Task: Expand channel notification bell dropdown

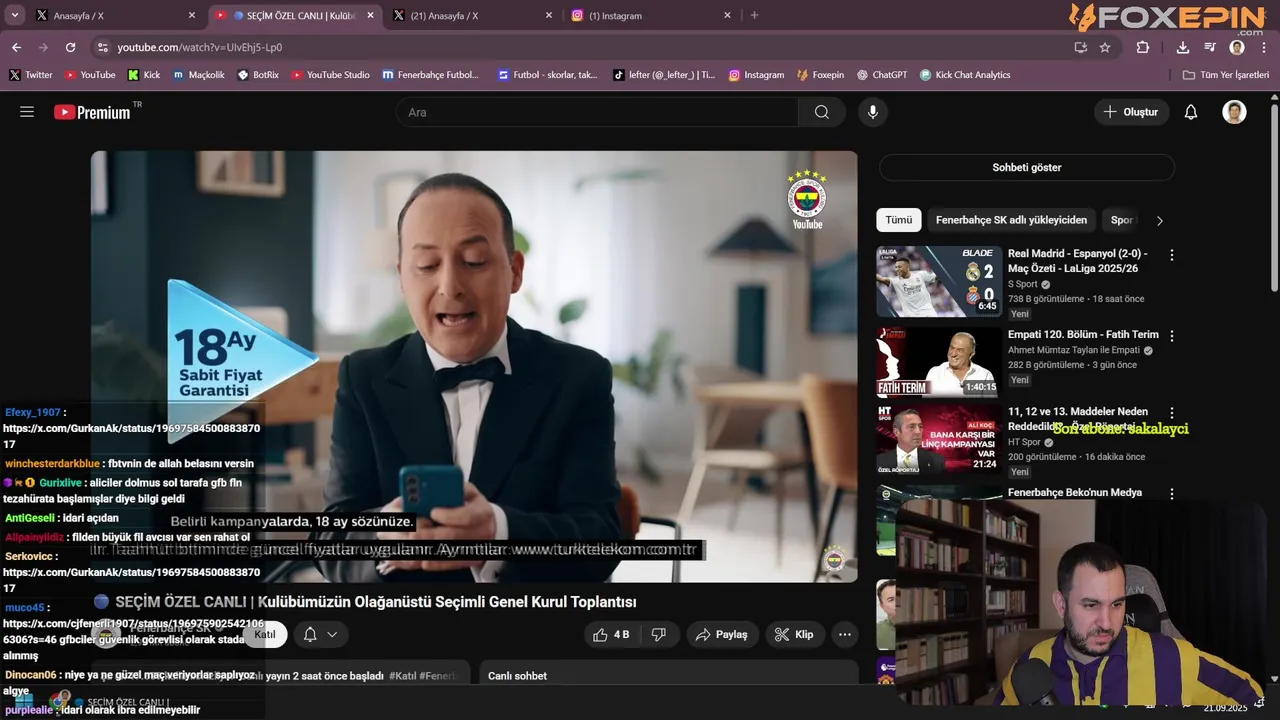Action: tap(321, 634)
